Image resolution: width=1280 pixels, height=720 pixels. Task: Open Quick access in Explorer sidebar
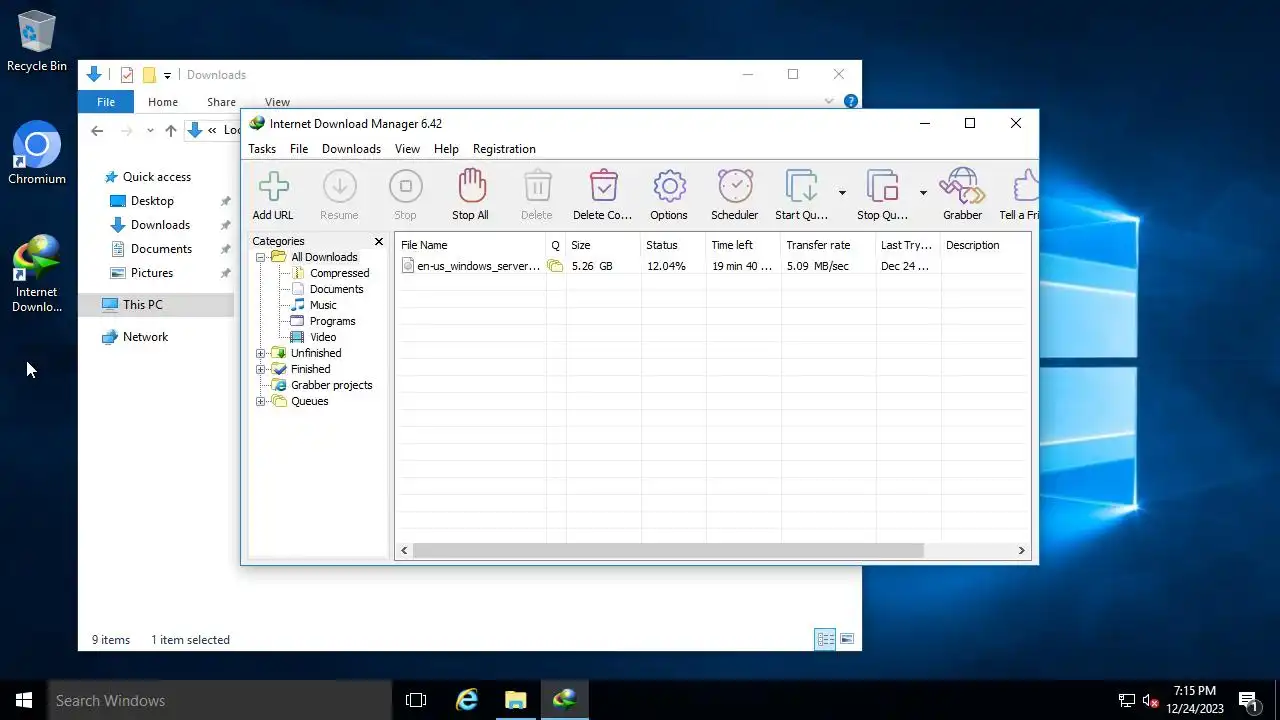click(x=157, y=177)
